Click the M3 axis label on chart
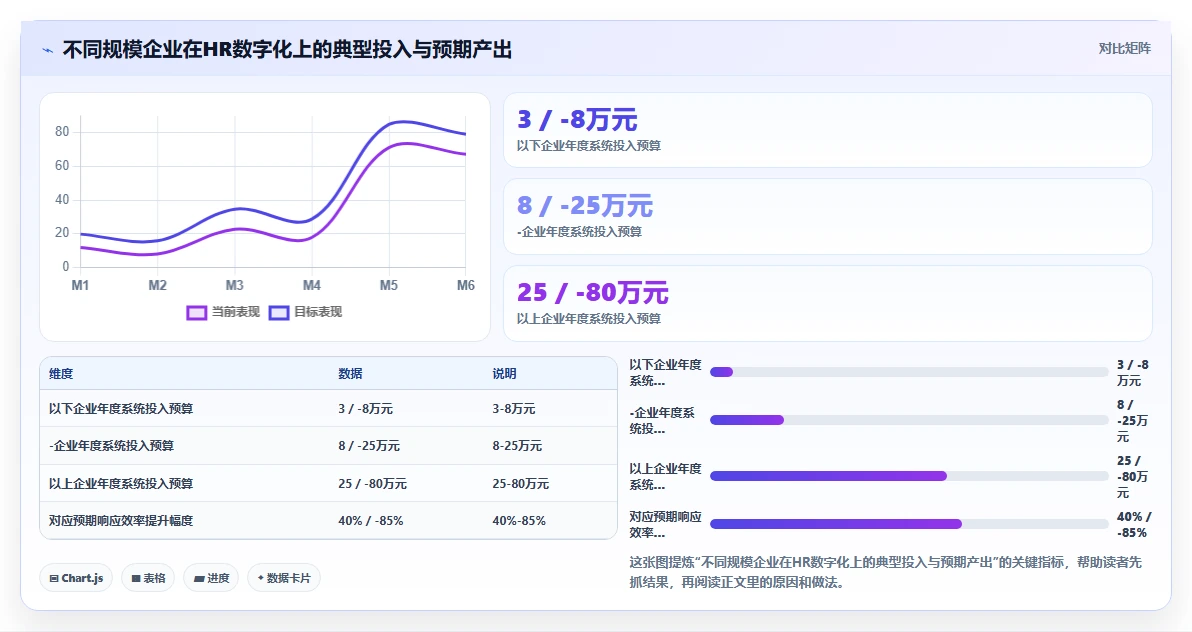The image size is (1192, 632). point(234,285)
